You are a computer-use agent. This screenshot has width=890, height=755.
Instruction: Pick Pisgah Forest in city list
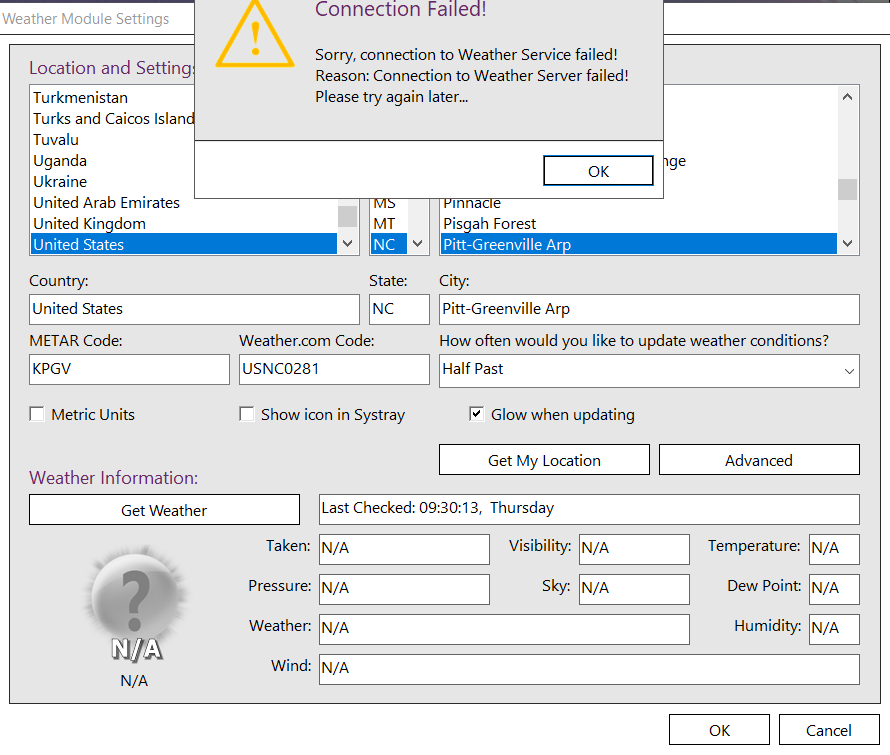click(490, 223)
